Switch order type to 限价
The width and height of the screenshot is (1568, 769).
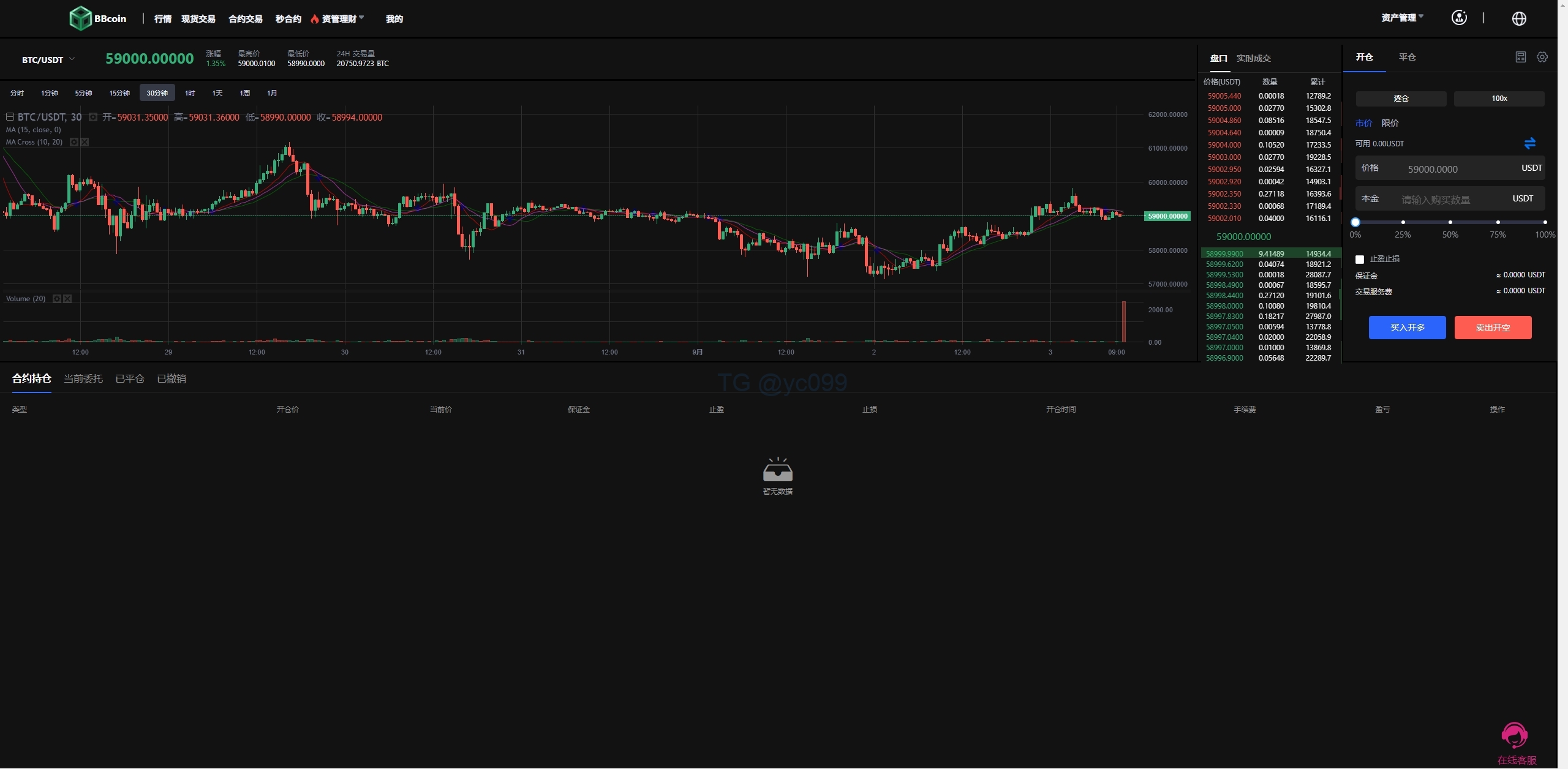(1390, 123)
